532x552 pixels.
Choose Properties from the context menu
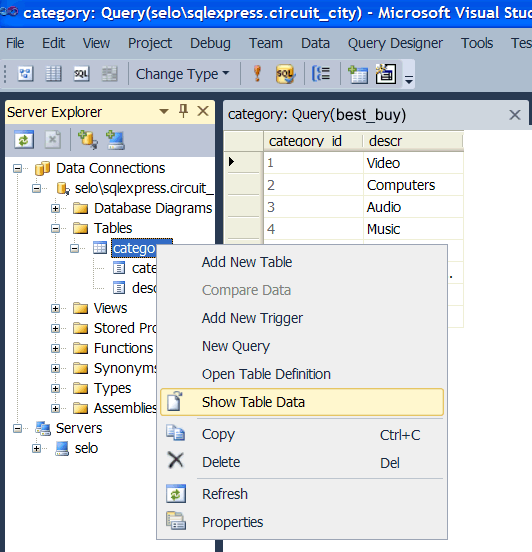[302, 522]
